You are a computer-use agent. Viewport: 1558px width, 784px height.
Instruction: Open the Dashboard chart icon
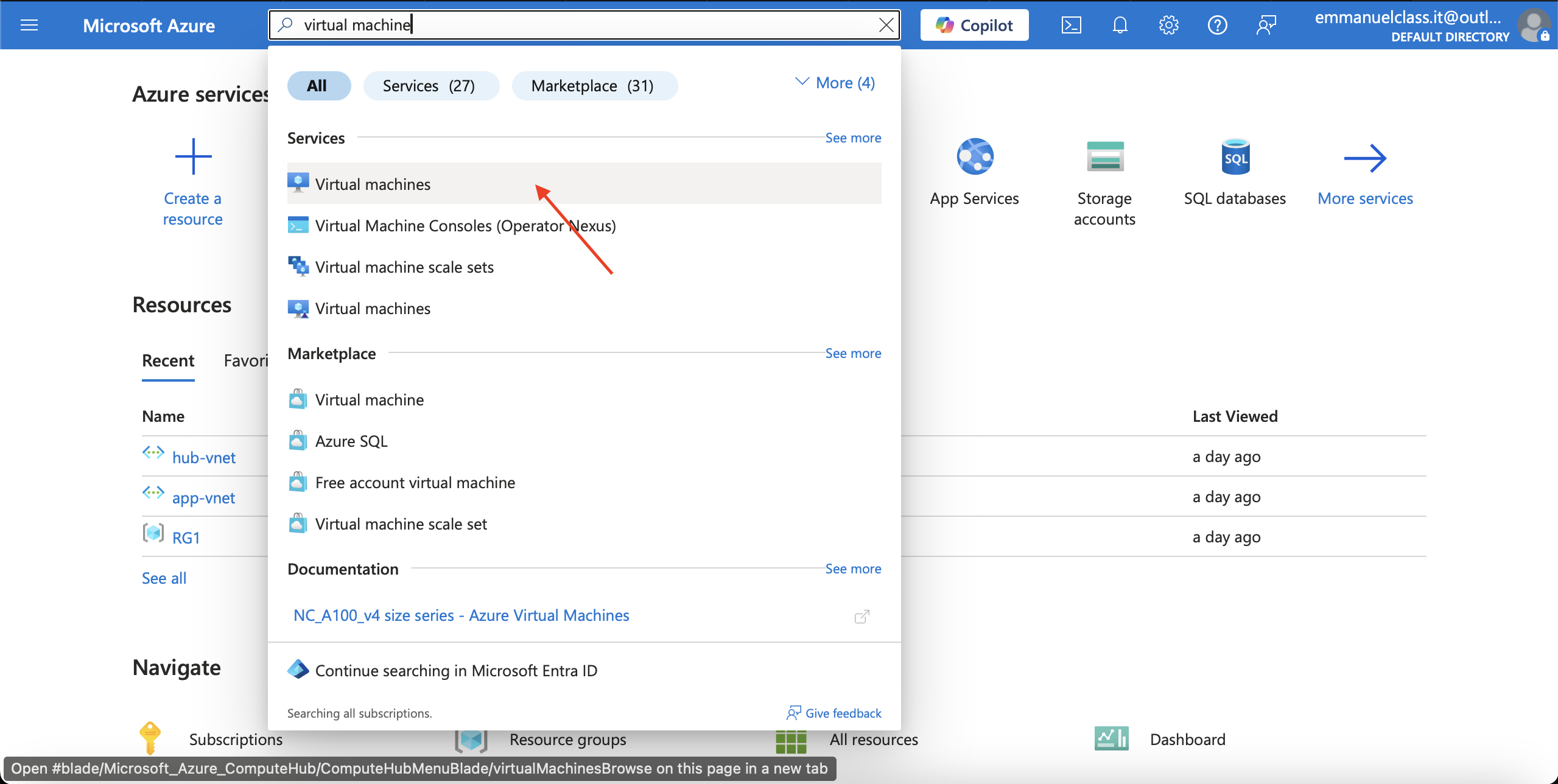(1111, 739)
